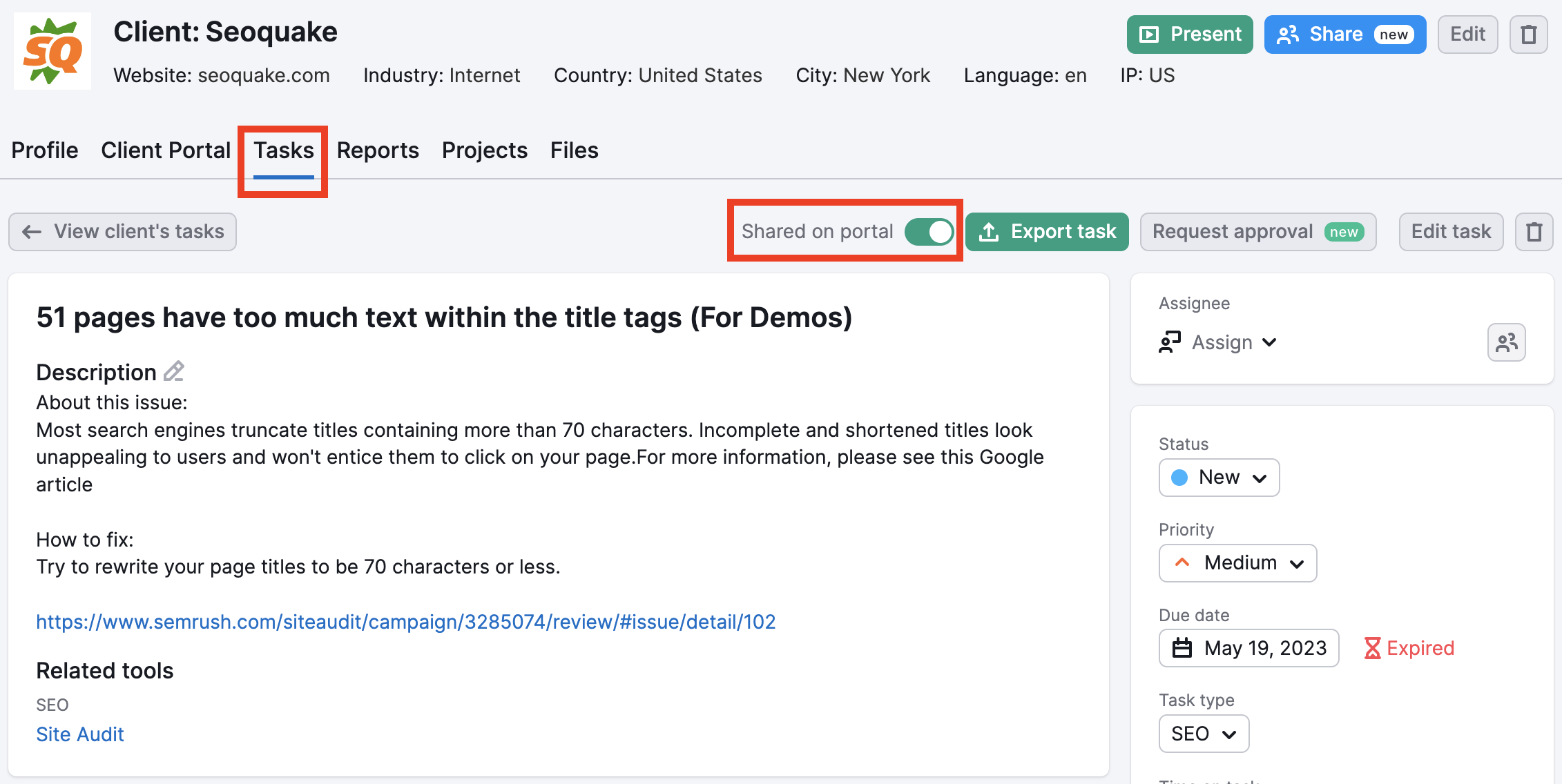Open the semrush siteaudit campaign link
Screen dimensions: 1562x784
[406, 622]
